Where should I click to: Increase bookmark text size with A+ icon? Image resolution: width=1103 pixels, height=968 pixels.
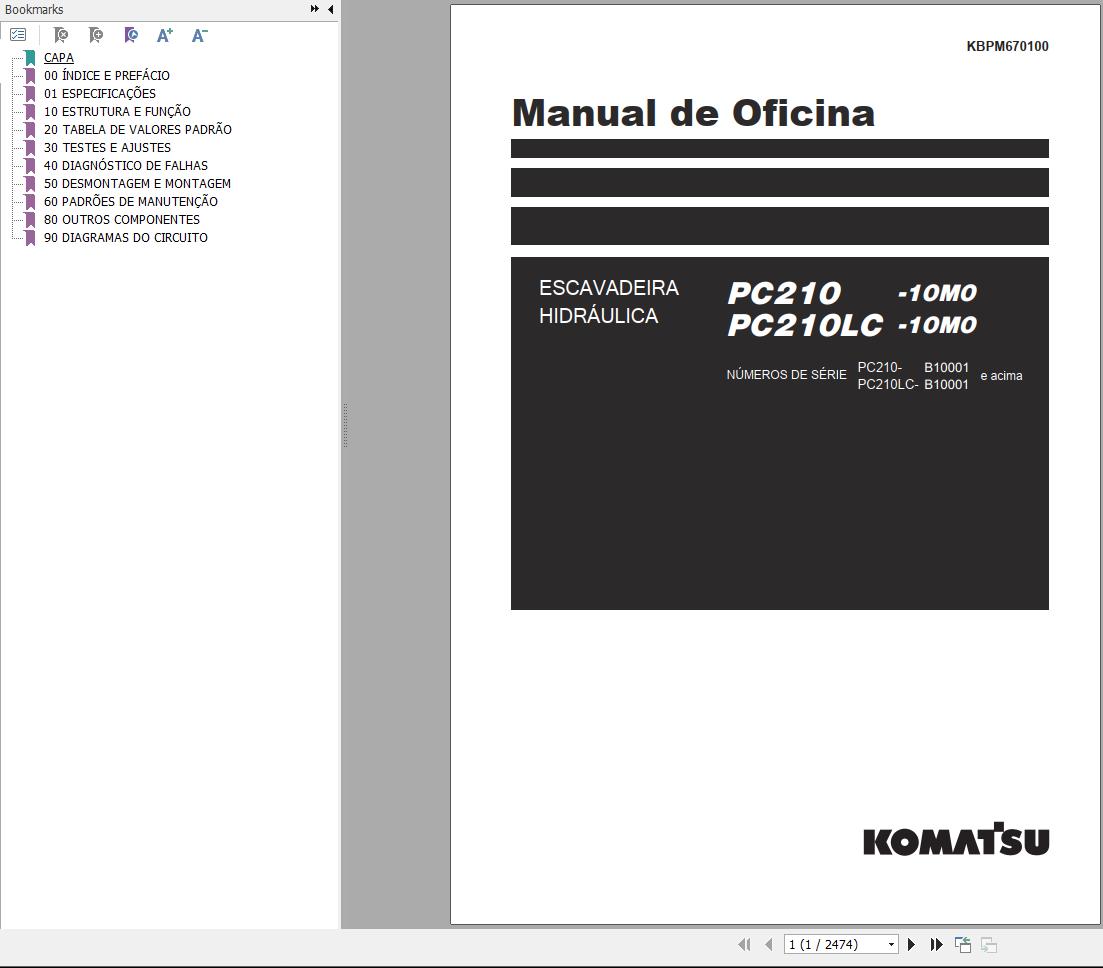point(165,35)
